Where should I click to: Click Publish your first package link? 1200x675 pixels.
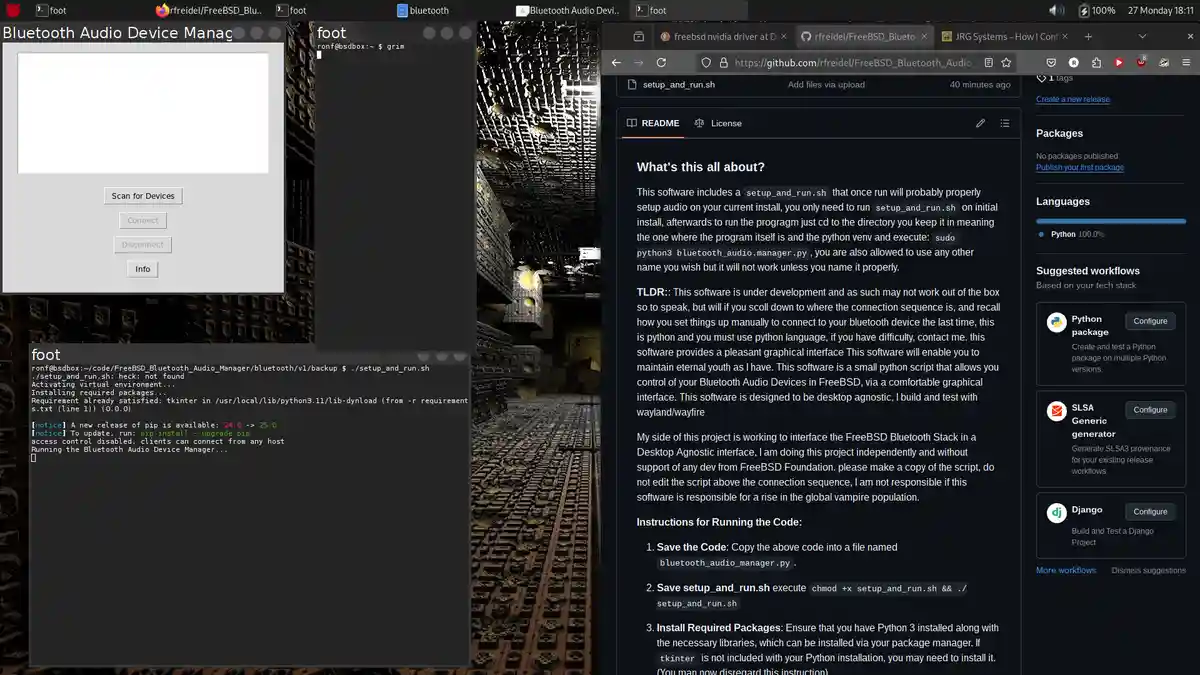tap(1080, 167)
